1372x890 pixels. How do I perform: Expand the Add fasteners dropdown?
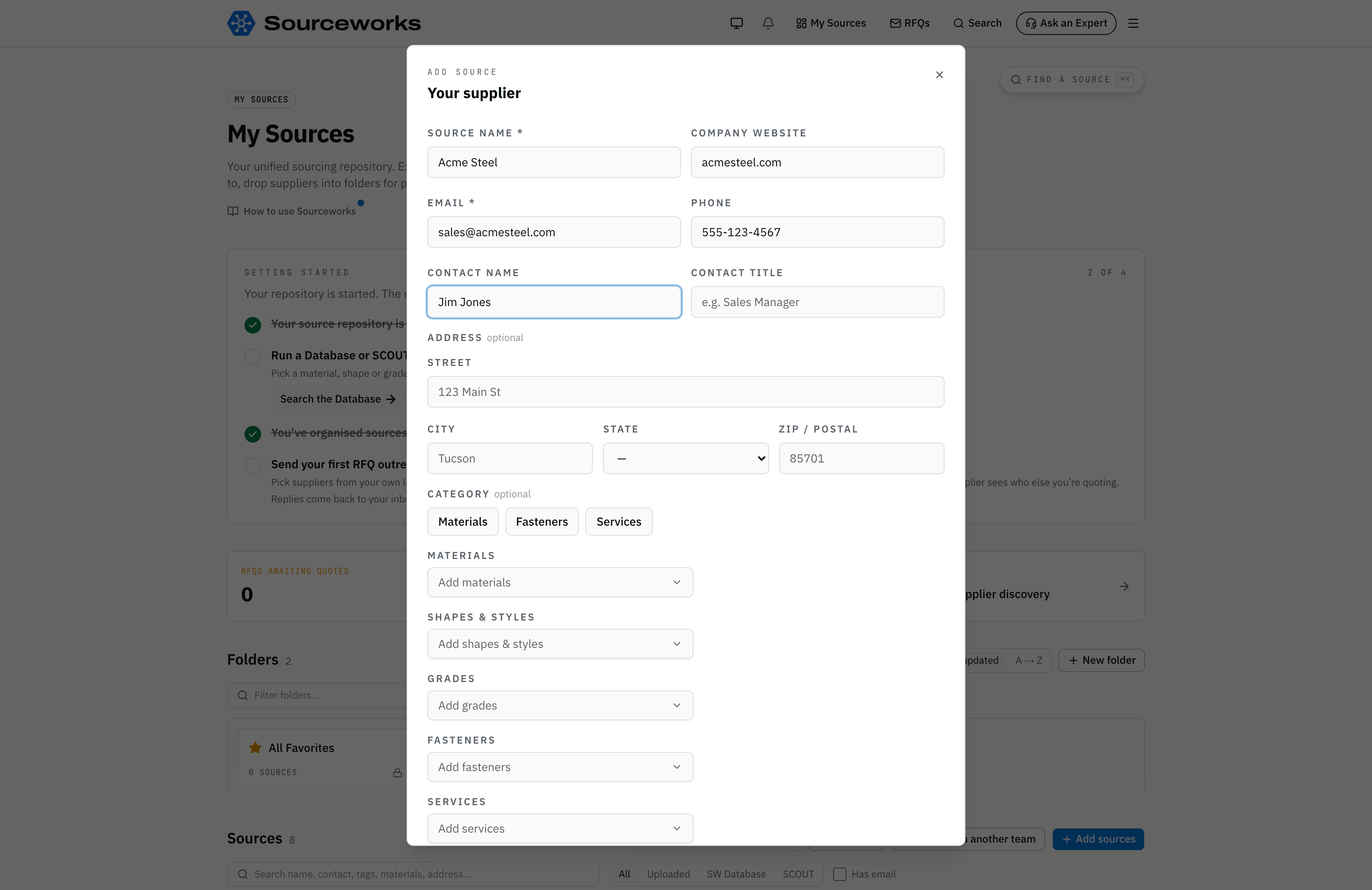coord(560,766)
